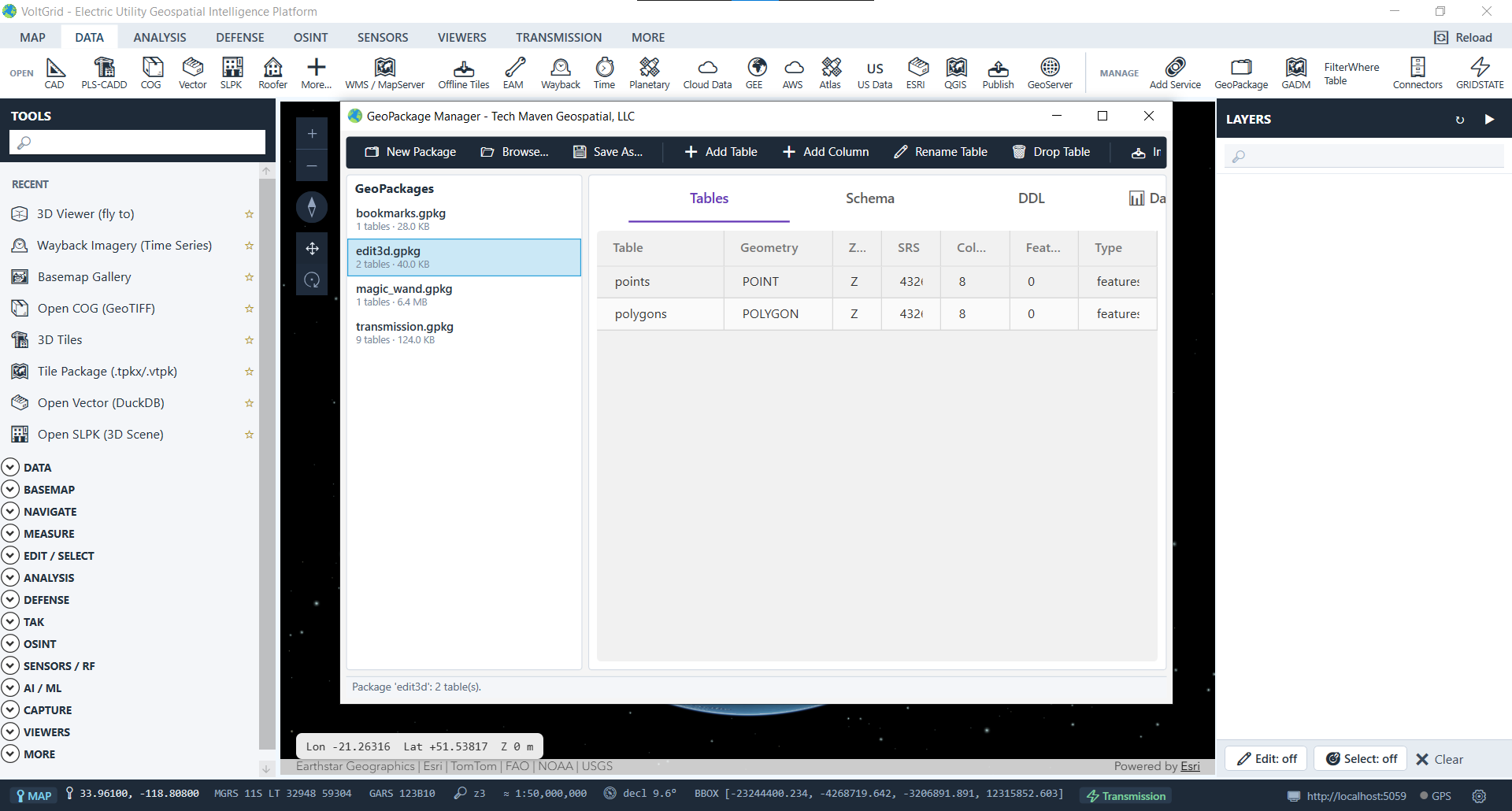Open Wayback imagery tool

pos(561,73)
